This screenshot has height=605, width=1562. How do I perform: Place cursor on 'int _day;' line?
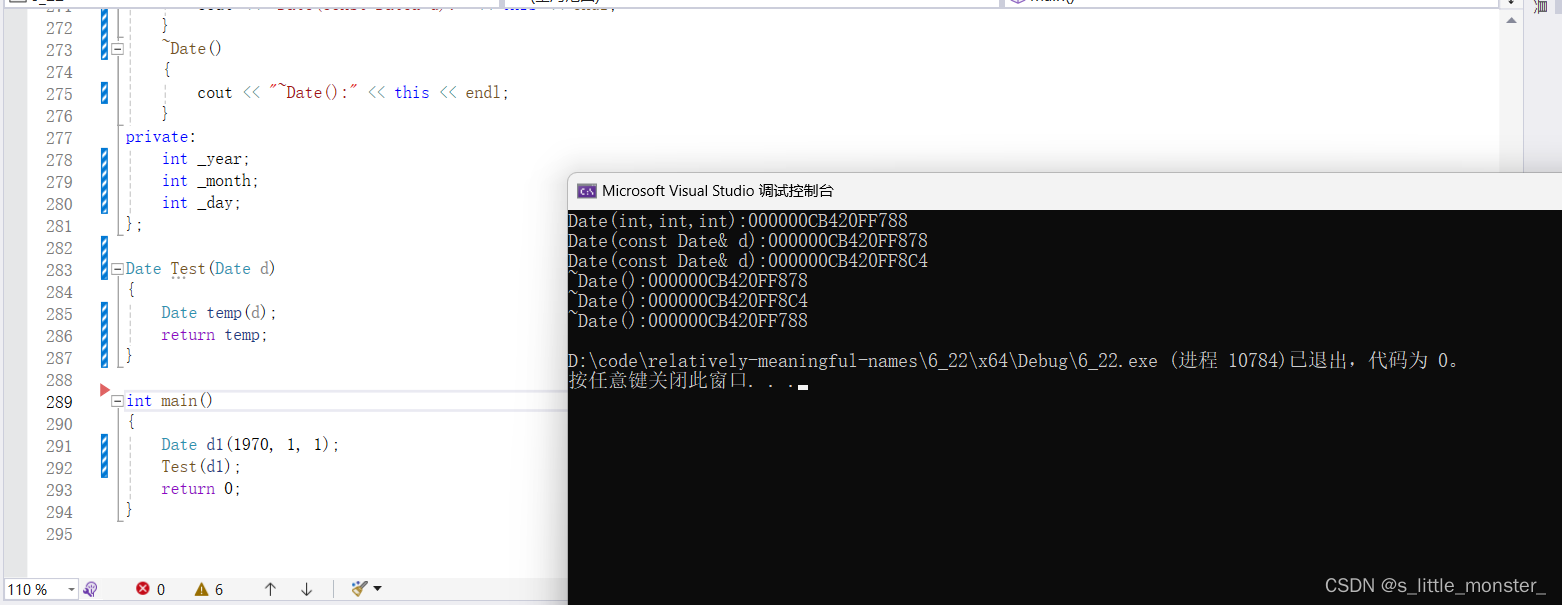point(202,202)
